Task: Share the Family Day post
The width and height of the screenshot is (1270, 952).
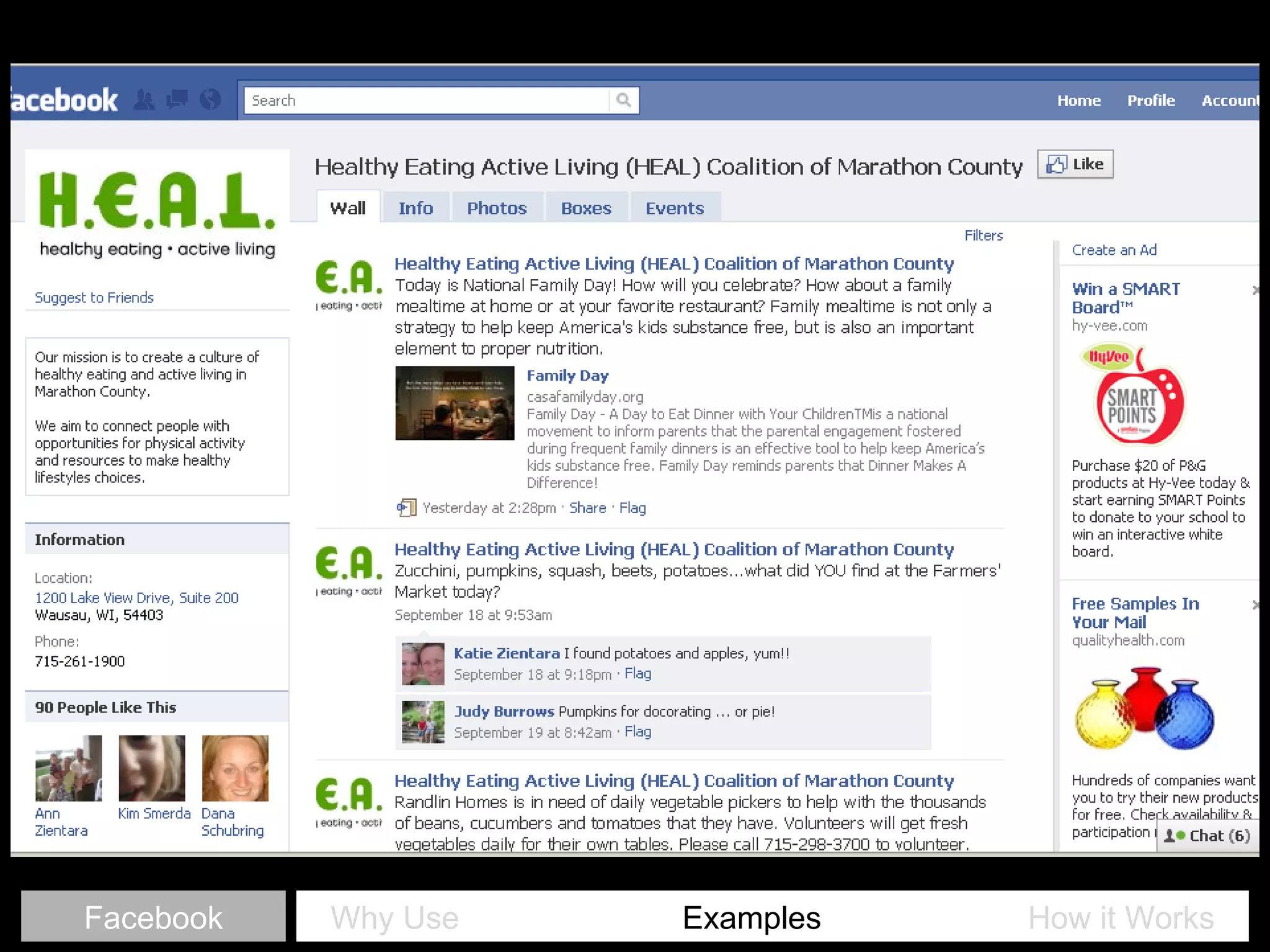Action: tap(587, 508)
